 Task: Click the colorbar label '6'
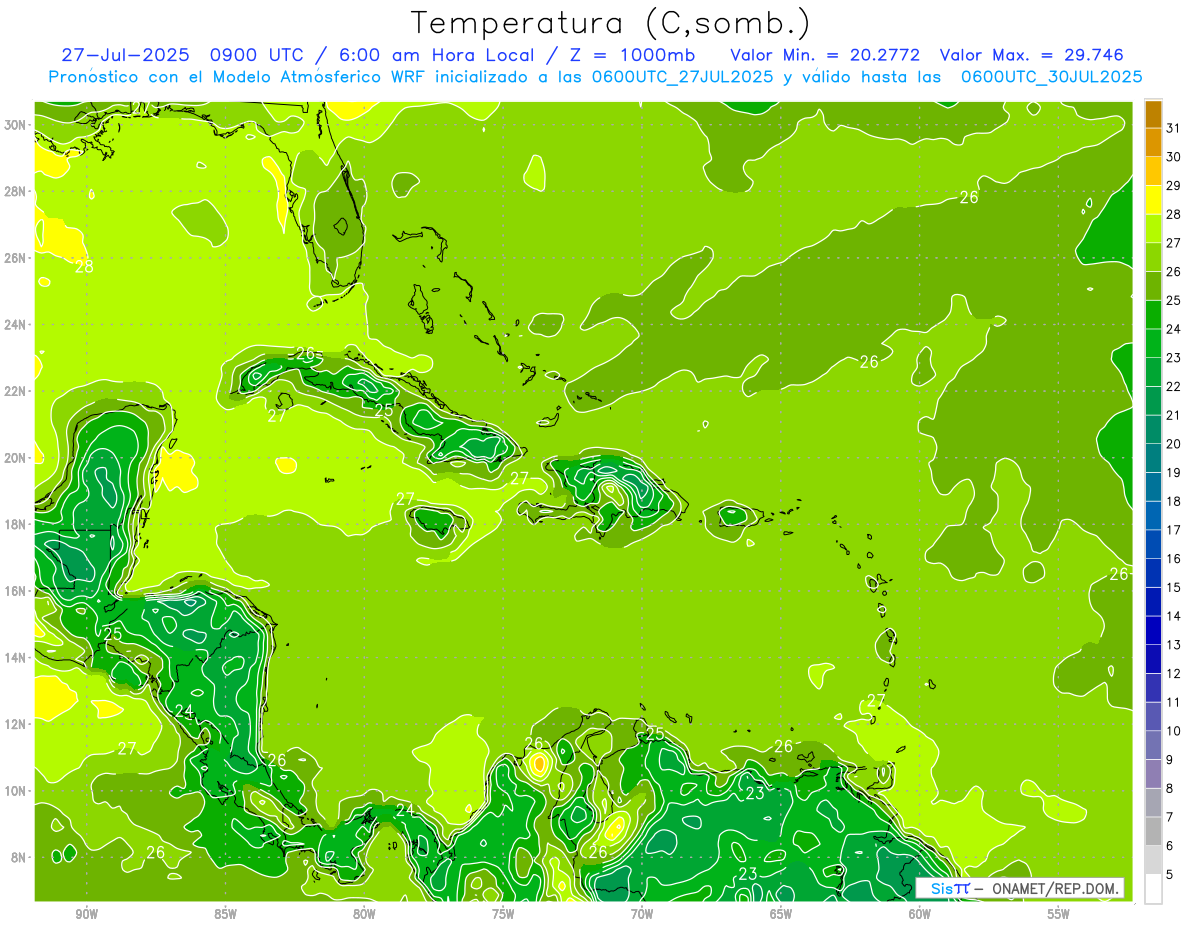(1170, 846)
